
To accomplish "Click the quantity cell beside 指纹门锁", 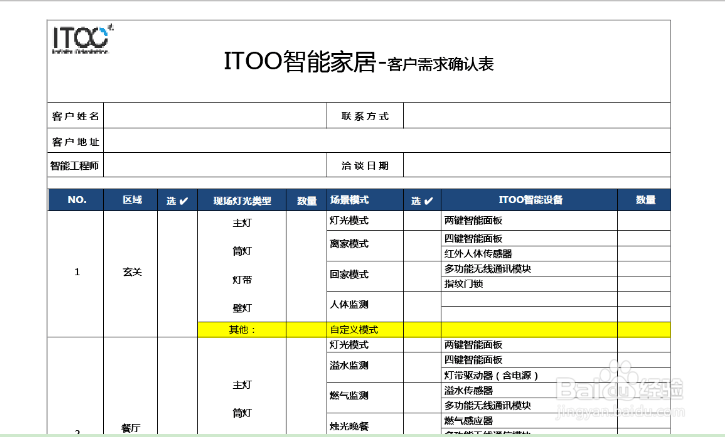I will click(644, 283).
